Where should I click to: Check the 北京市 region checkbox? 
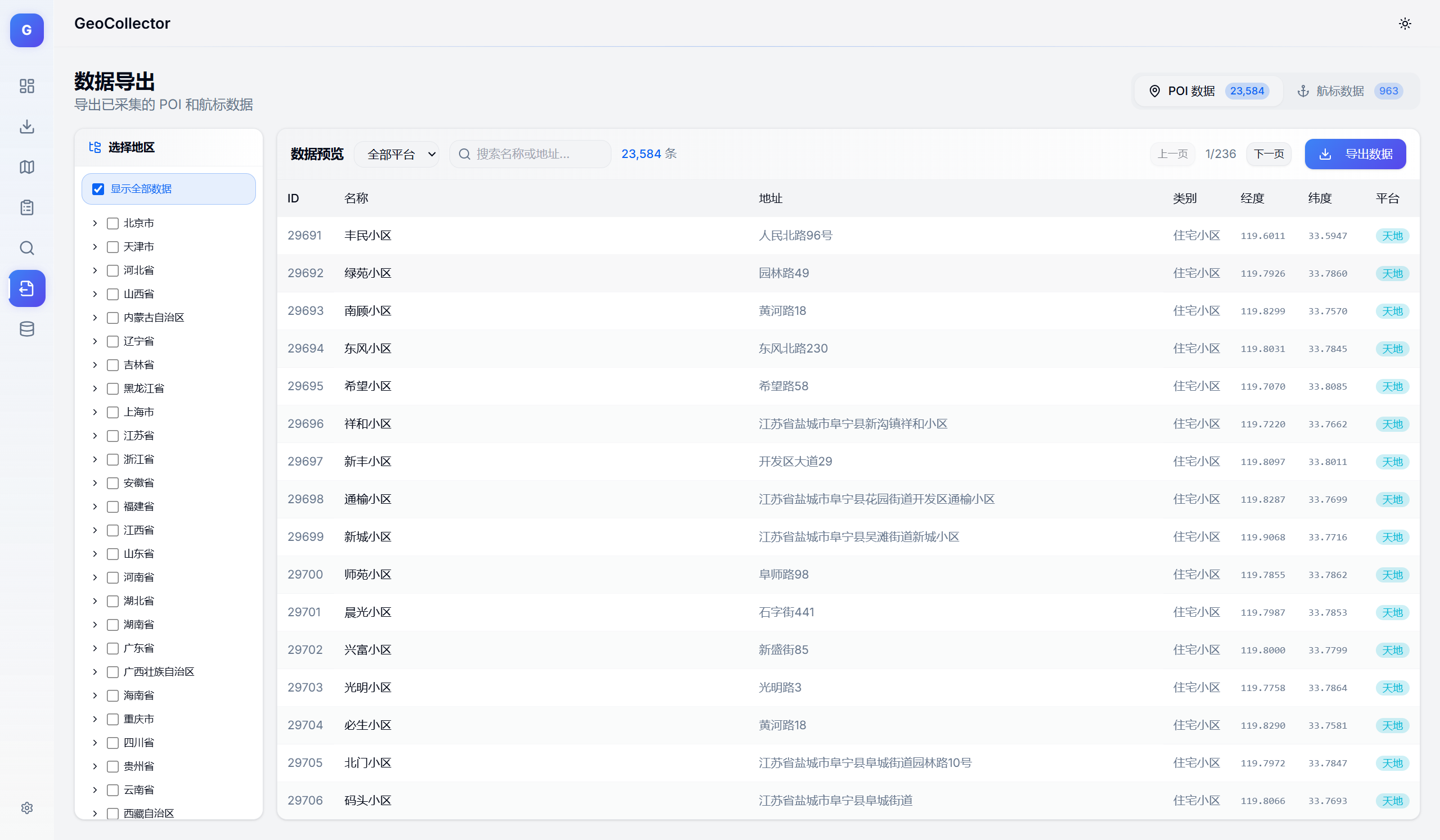tap(112, 223)
